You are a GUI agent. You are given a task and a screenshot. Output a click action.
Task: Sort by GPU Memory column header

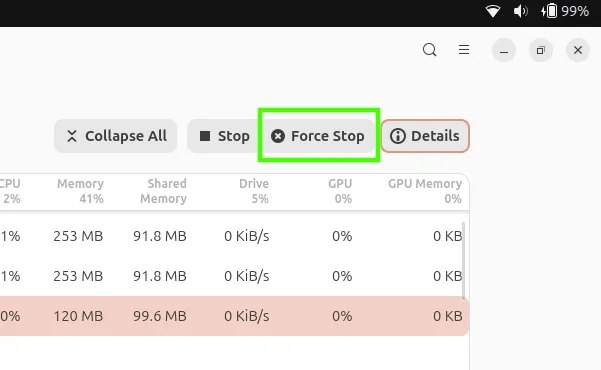click(425, 191)
